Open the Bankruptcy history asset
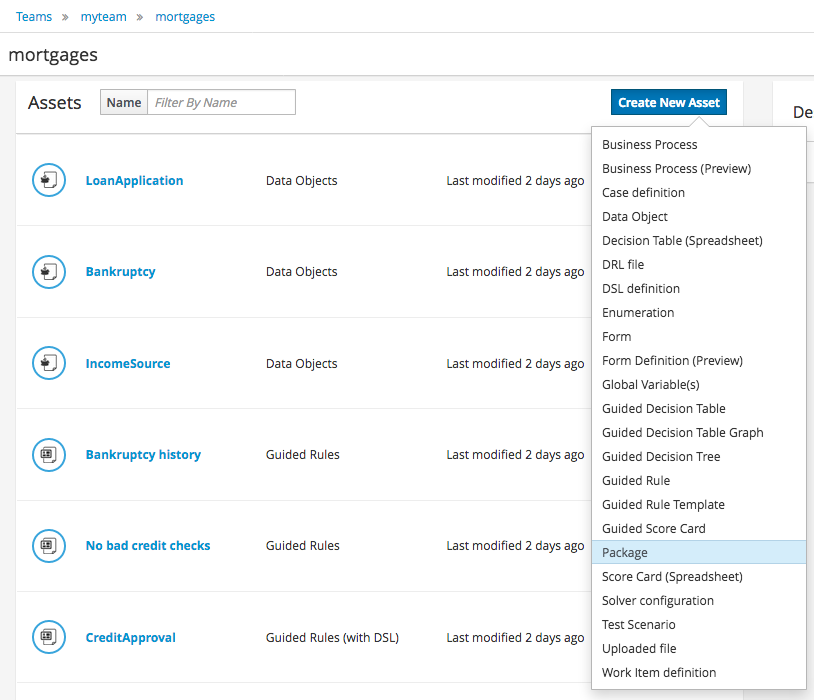 click(143, 455)
